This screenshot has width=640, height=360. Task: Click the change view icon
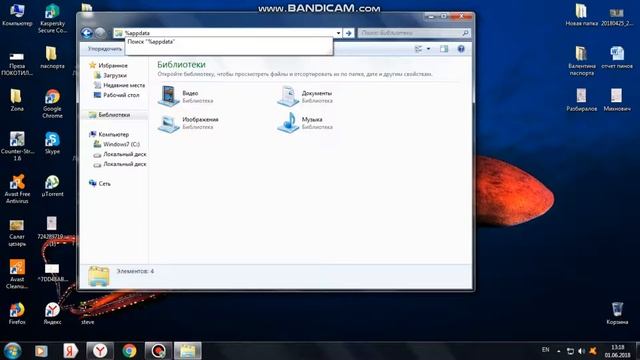coord(418,49)
